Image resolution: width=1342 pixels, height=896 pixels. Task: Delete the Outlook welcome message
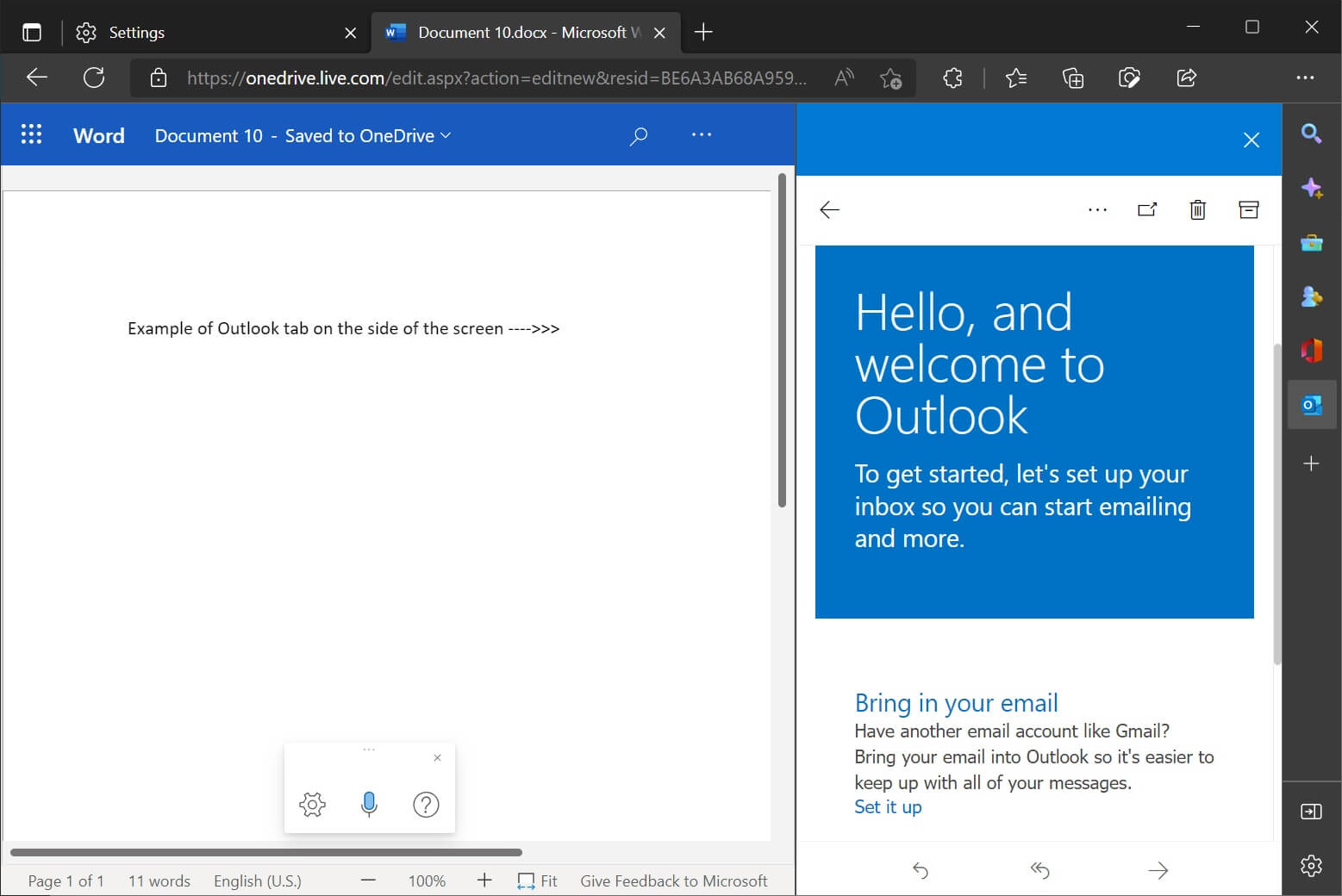pos(1198,209)
